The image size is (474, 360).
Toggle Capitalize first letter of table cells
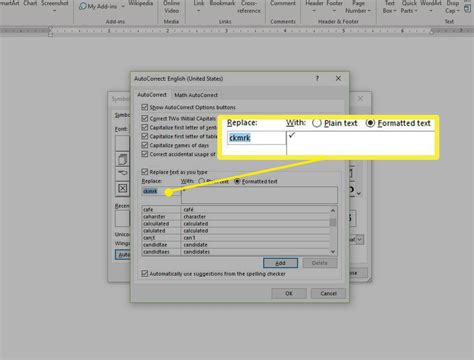144,136
